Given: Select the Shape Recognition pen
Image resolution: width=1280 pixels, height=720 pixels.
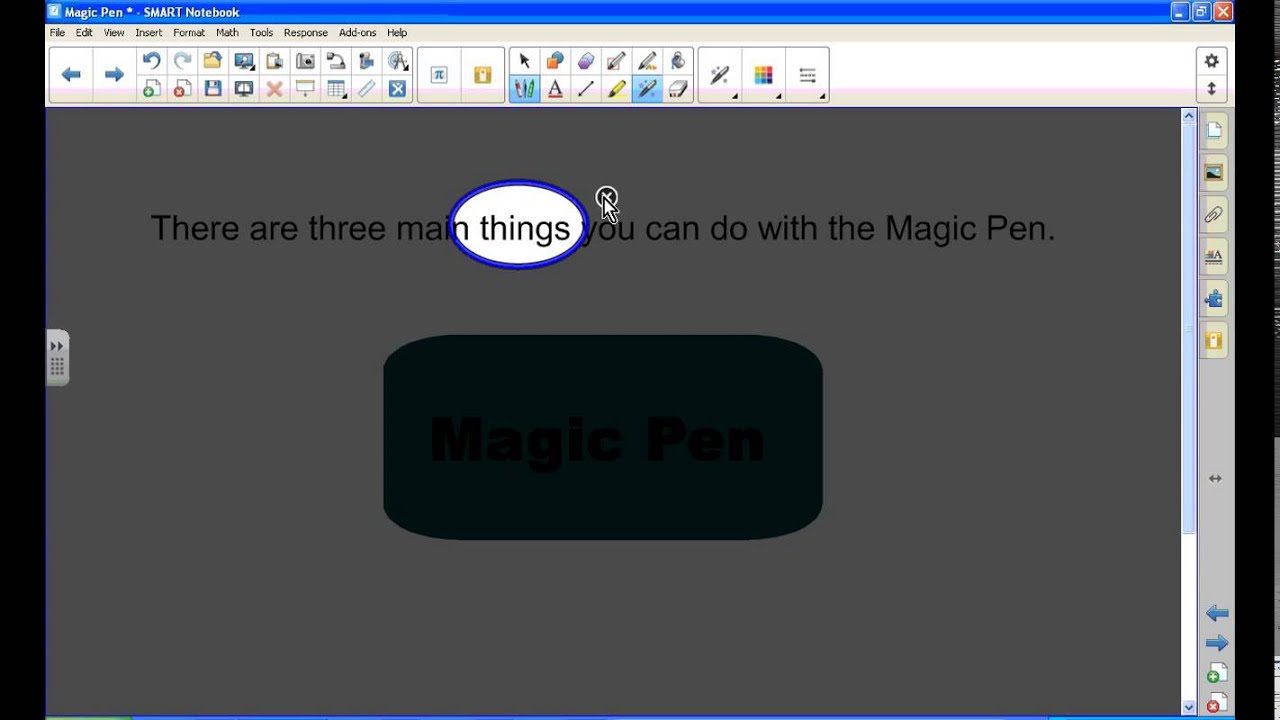Looking at the screenshot, I should click(617, 61).
